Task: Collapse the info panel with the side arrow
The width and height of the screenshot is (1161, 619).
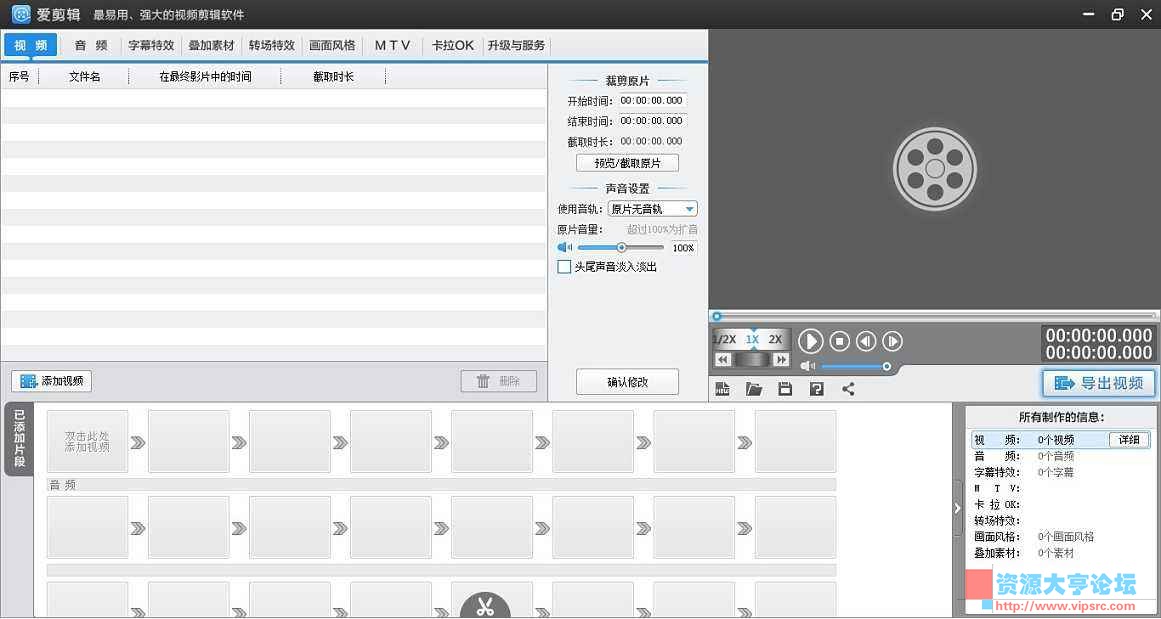Action: (x=957, y=508)
